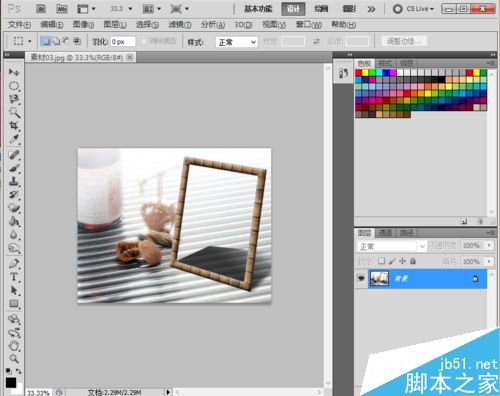
Task: Open the 编辑 Edit menu
Action: pos(52,24)
